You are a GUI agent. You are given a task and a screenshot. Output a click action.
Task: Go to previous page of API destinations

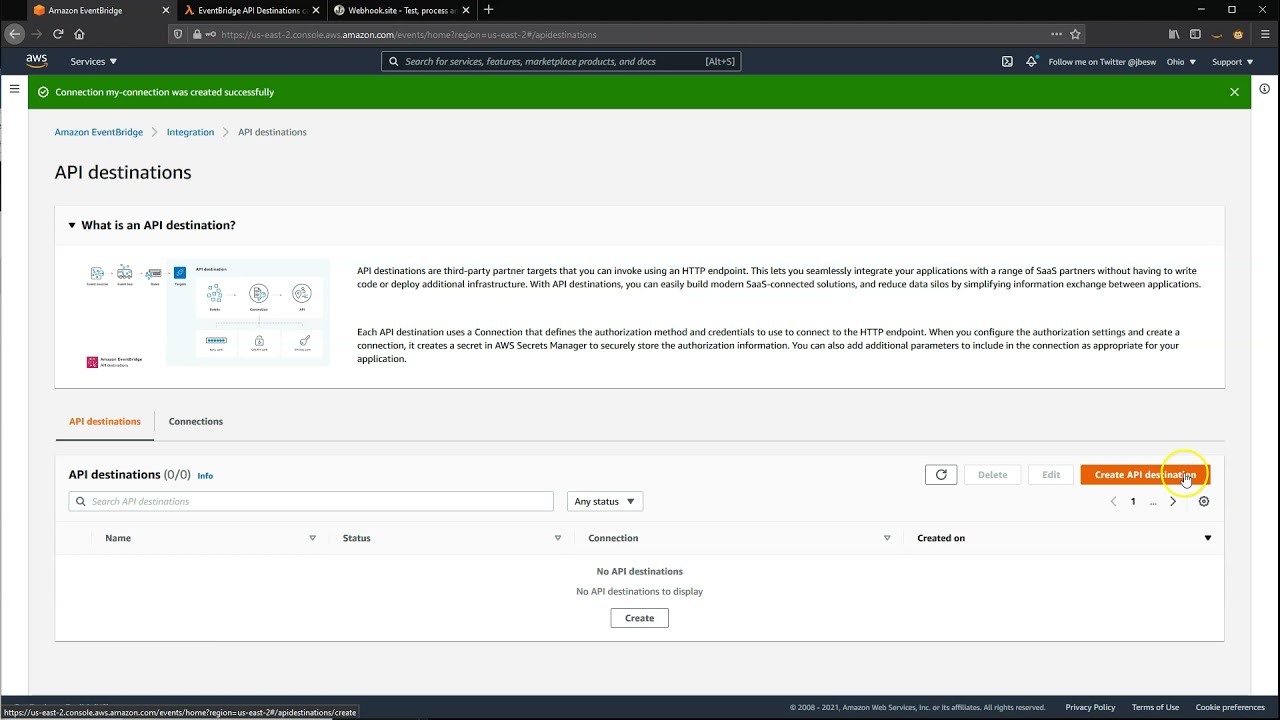point(1113,502)
